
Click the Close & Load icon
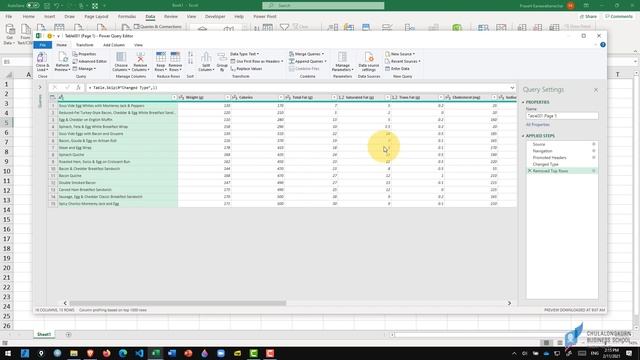(42, 58)
